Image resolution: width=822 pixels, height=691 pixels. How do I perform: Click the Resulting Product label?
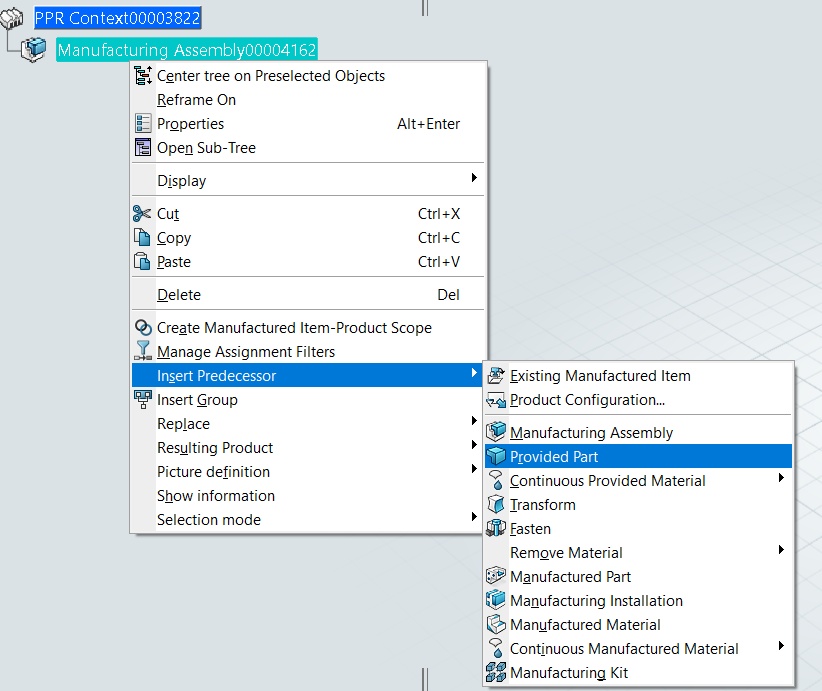pyautogui.click(x=215, y=448)
